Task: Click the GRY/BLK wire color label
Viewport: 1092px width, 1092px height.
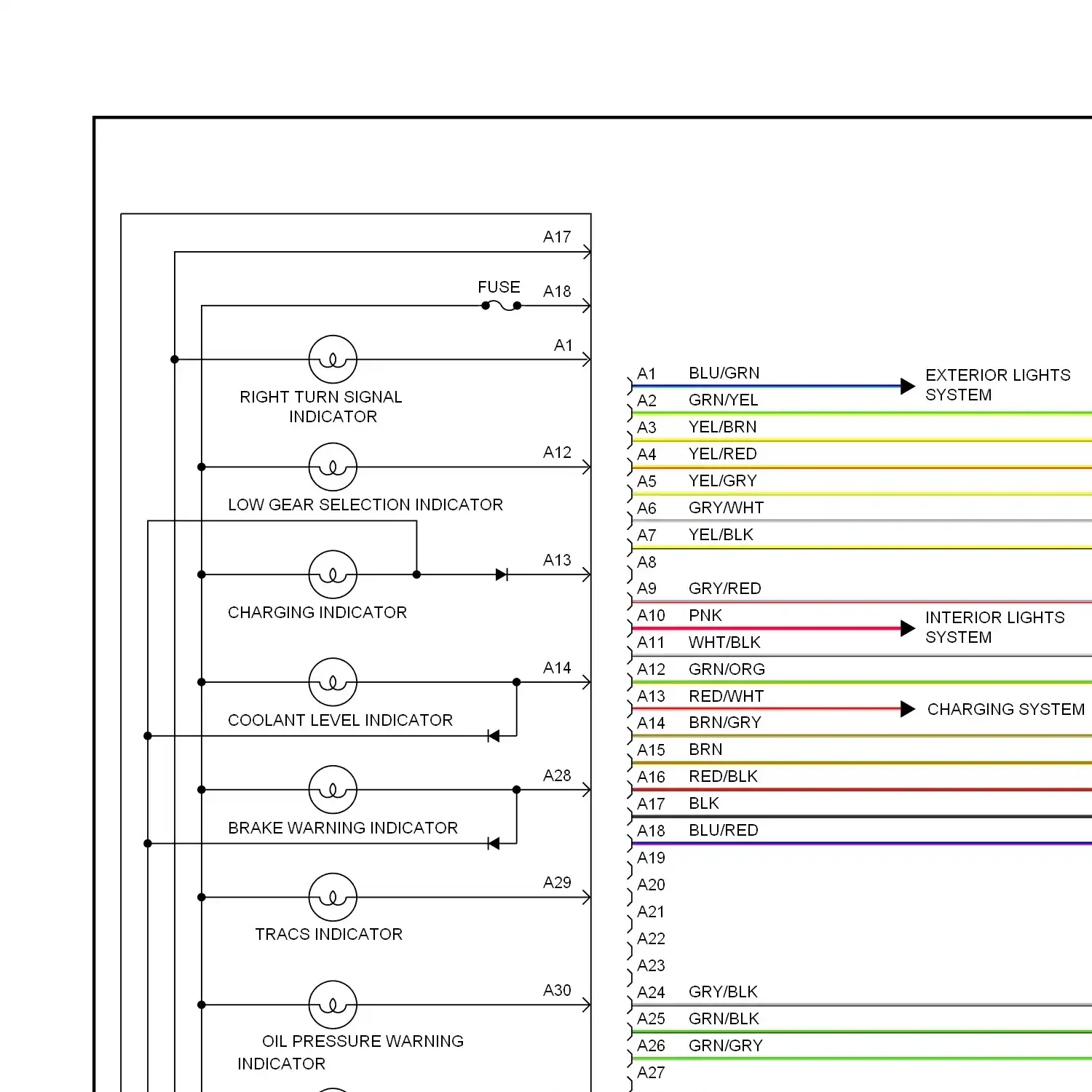Action: (x=724, y=992)
